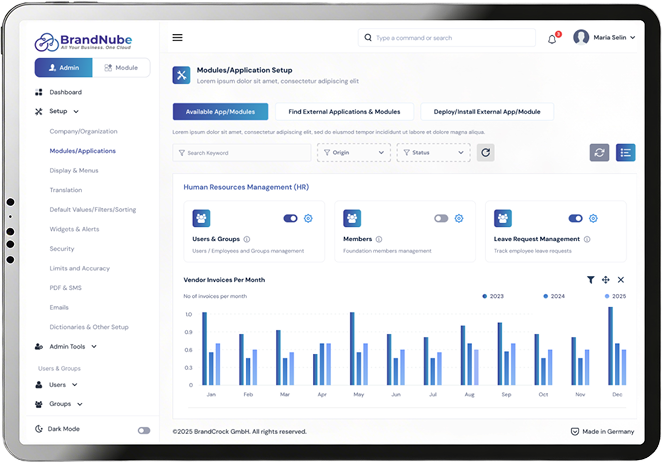This screenshot has height=462, width=662.
Task: Switch to Find External Applications & Modules tab
Action: (x=346, y=112)
